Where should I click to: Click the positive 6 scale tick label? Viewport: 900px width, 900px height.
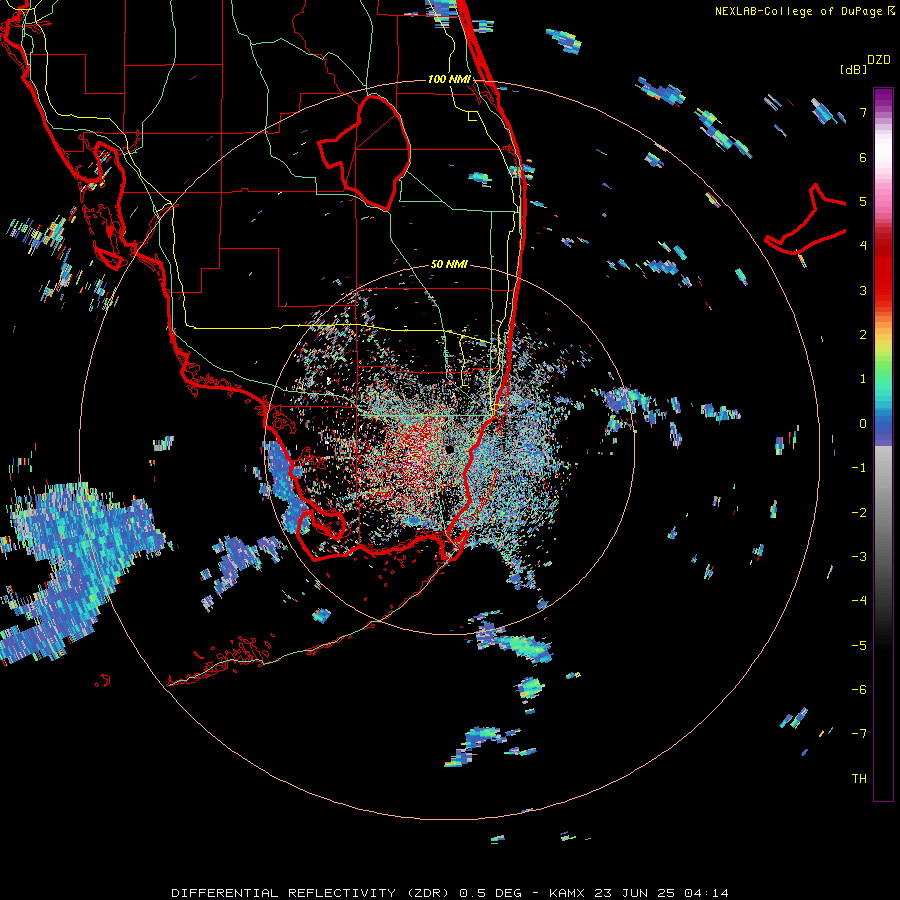pos(863,157)
